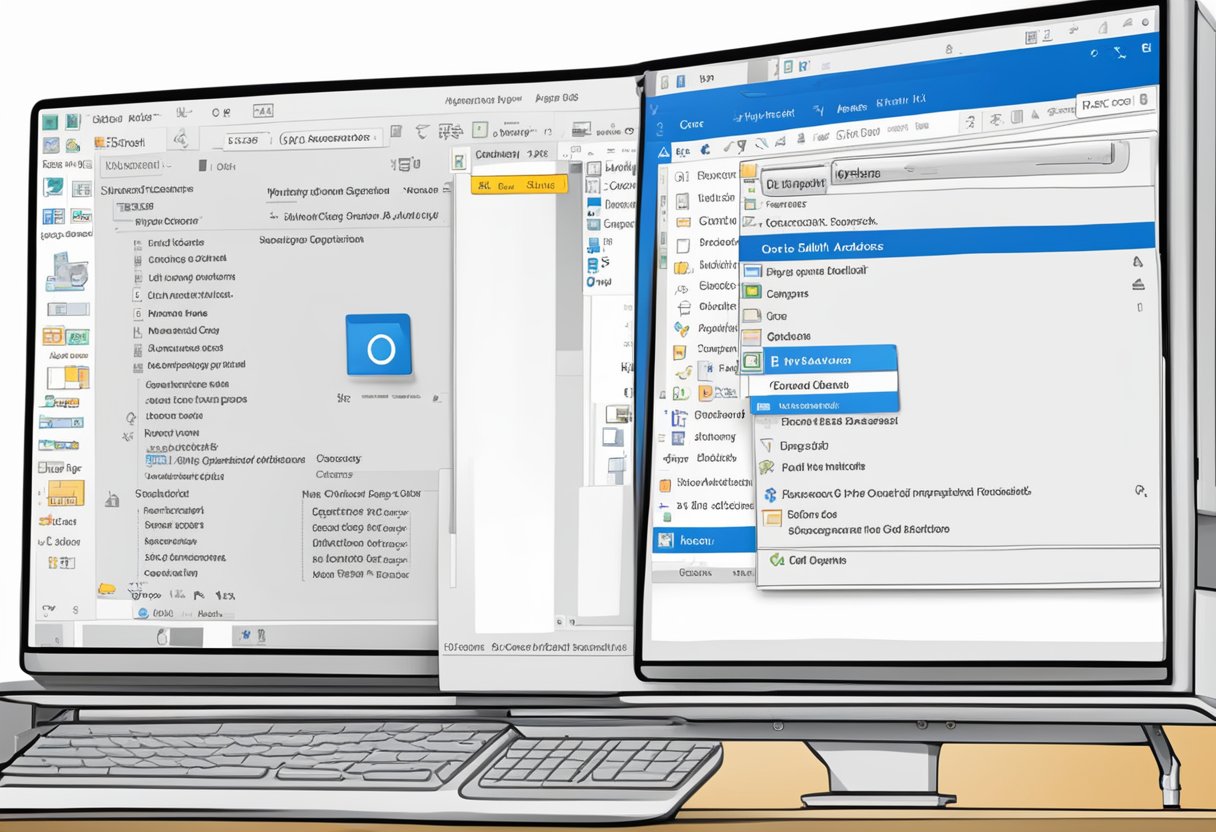Click the yellow highlighted button on left monitor
This screenshot has width=1216, height=832.
point(518,185)
